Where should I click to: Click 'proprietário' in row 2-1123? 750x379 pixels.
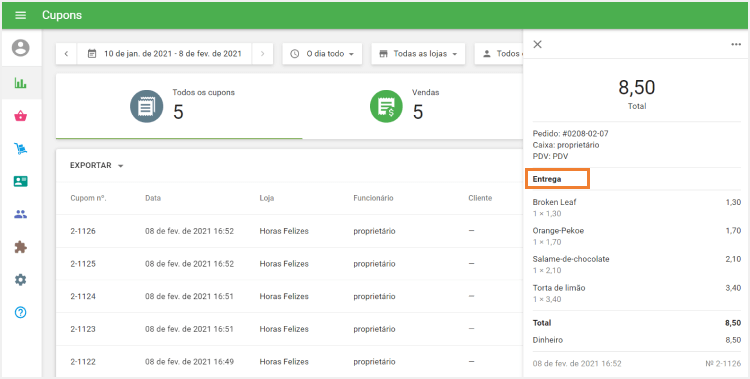click(375, 329)
